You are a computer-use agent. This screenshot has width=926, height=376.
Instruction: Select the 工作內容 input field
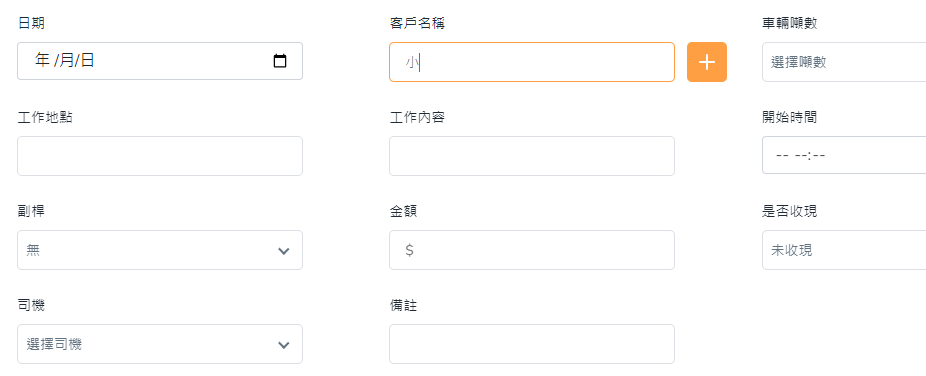pos(532,156)
